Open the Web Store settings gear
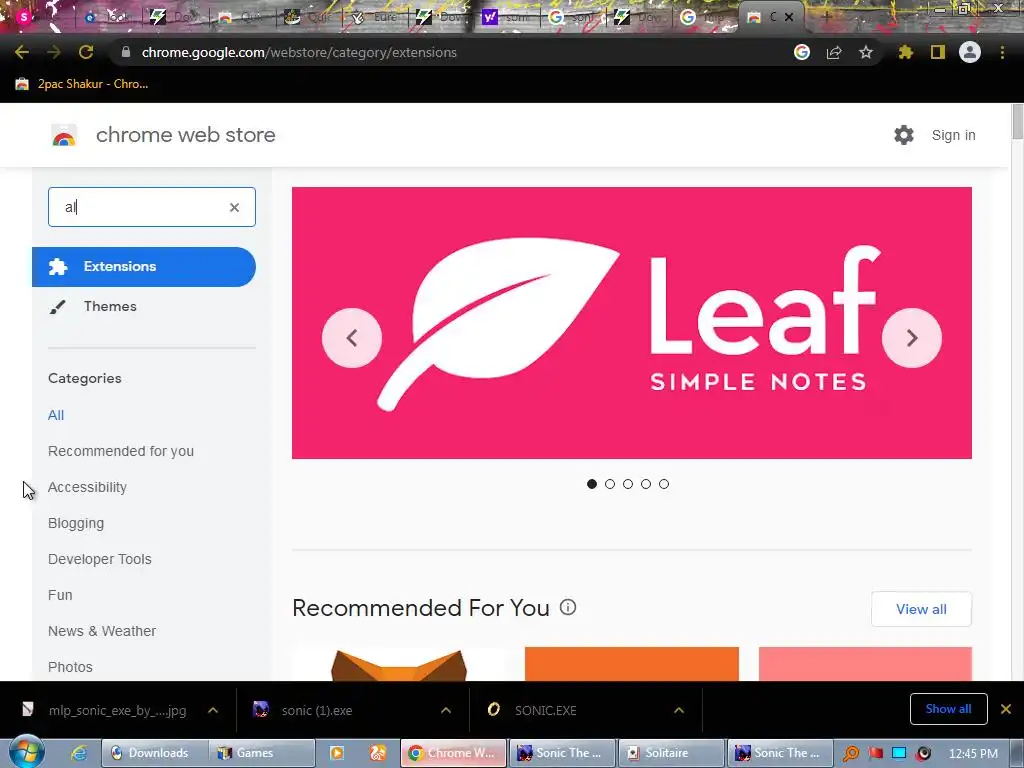This screenshot has height=768, width=1024. point(904,135)
